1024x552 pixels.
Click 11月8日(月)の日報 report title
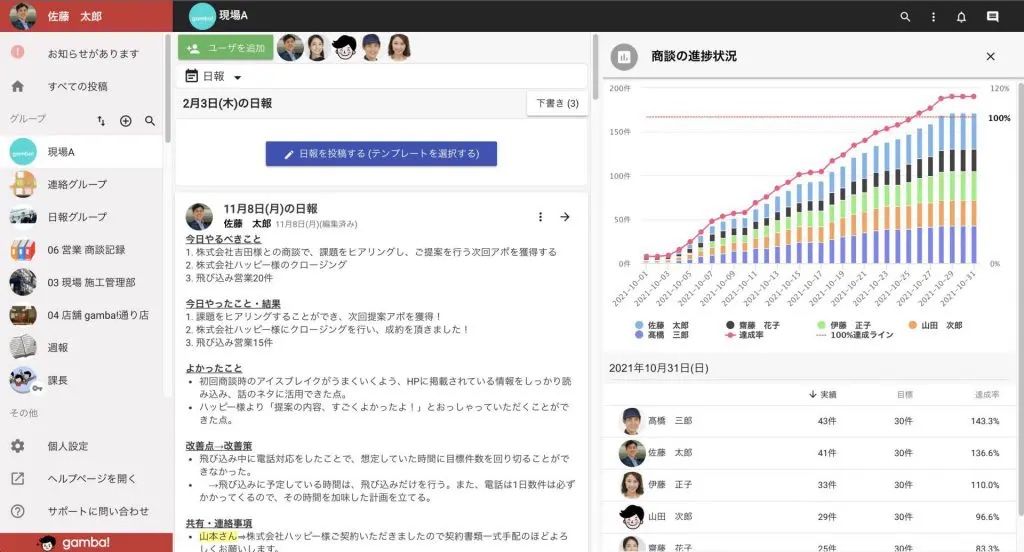(270, 209)
